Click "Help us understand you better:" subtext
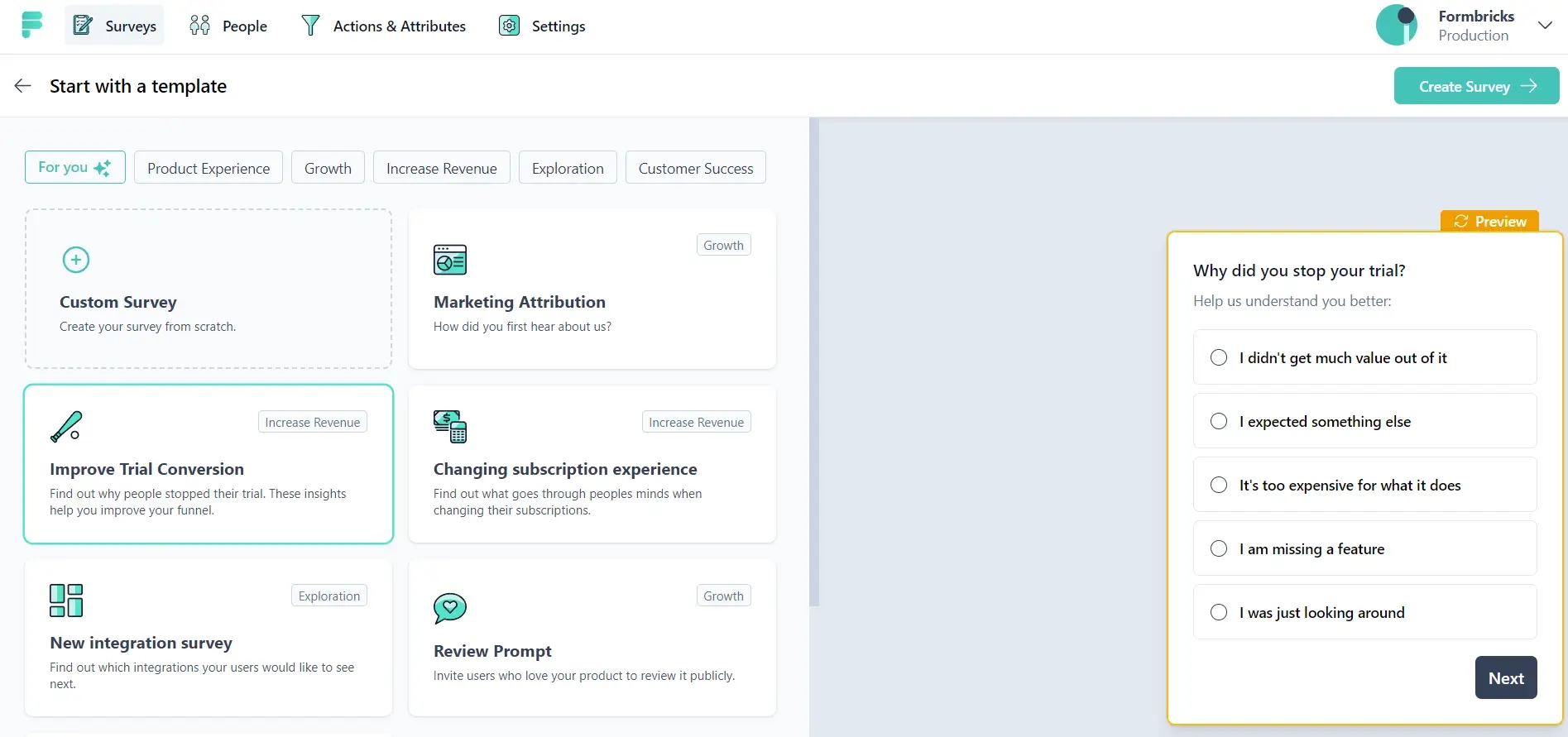Image resolution: width=1568 pixels, height=737 pixels. pyautogui.click(x=1292, y=301)
